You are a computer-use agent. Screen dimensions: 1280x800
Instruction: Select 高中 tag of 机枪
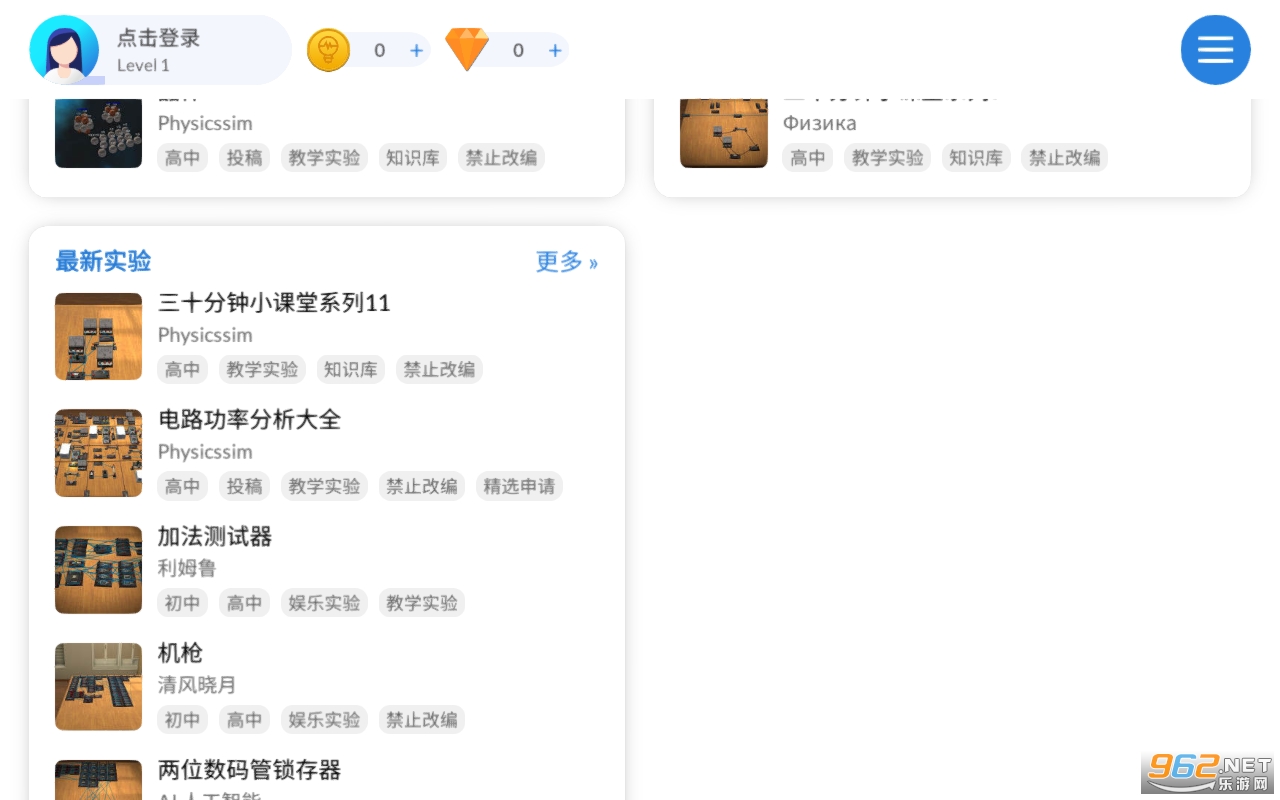pyautogui.click(x=244, y=720)
